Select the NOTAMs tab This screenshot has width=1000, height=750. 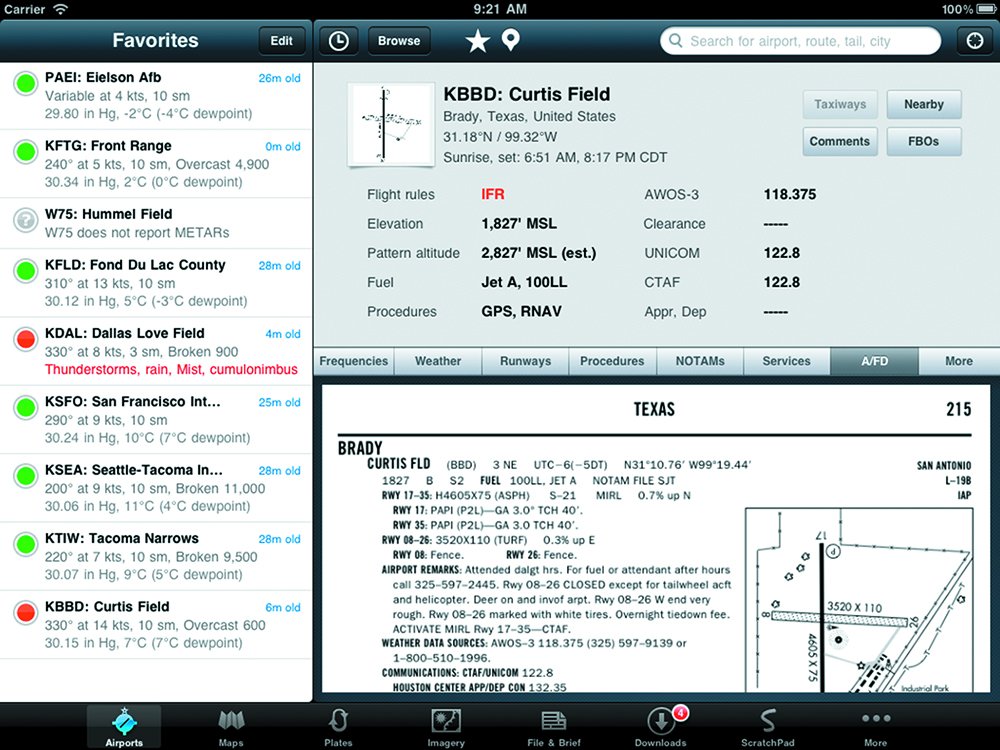point(700,361)
